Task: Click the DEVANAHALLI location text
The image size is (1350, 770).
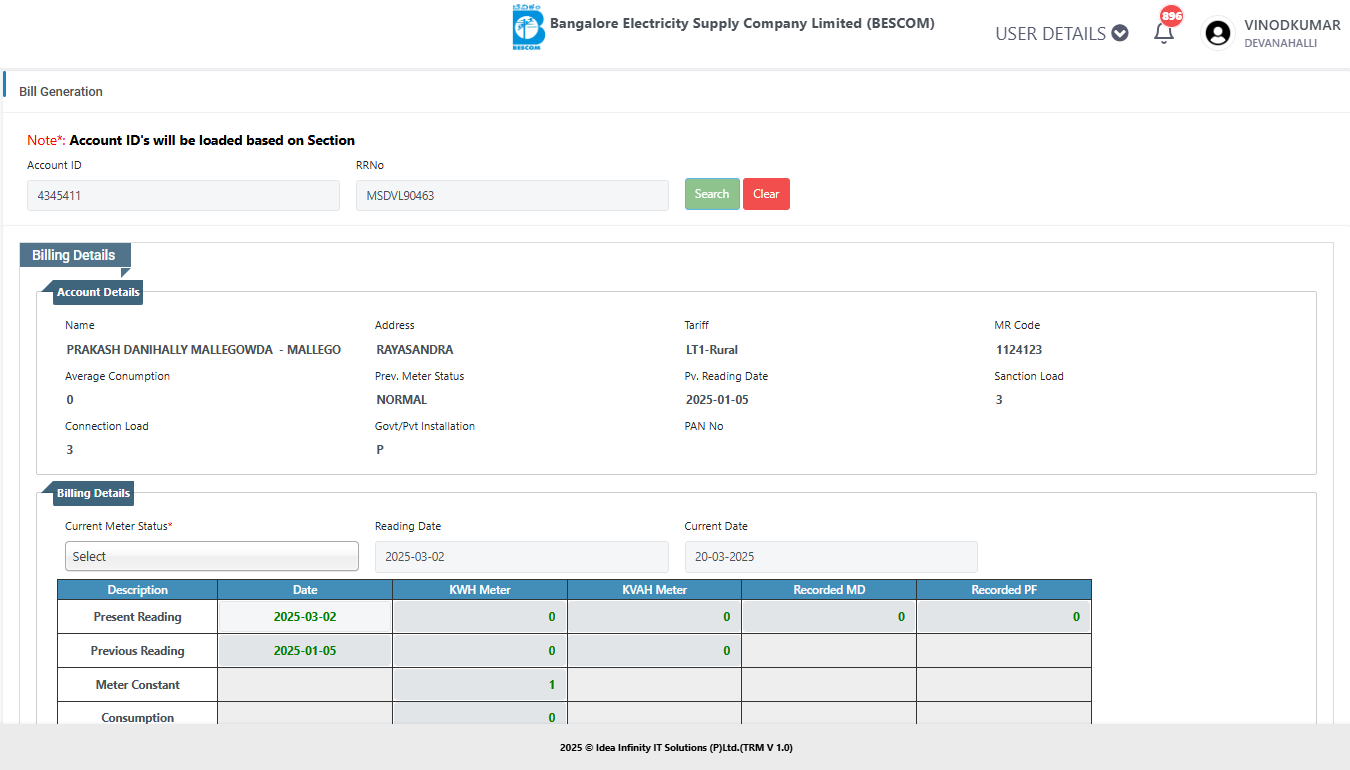Action: click(x=1280, y=43)
